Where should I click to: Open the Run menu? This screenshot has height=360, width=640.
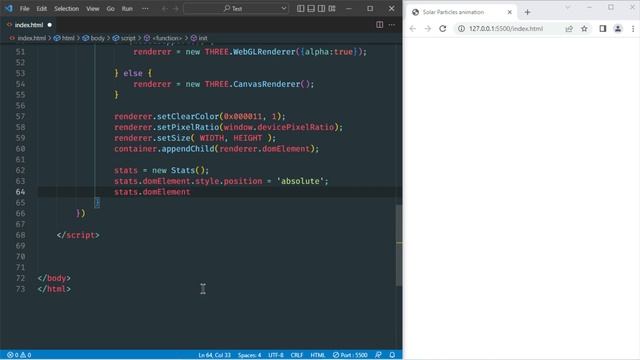click(x=127, y=9)
